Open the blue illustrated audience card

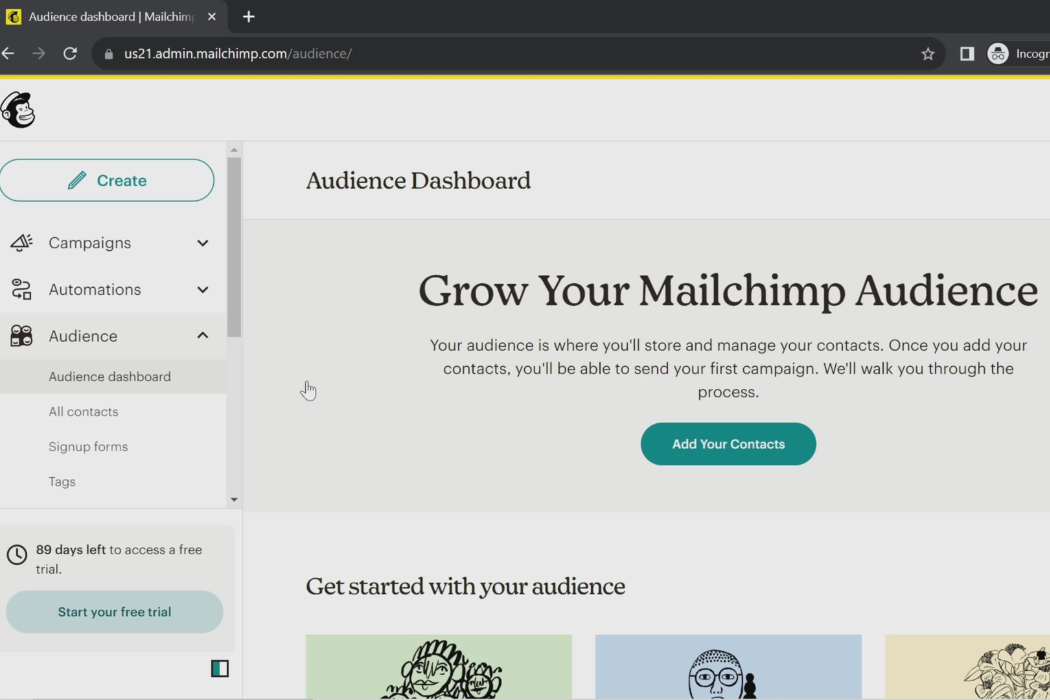click(x=728, y=667)
